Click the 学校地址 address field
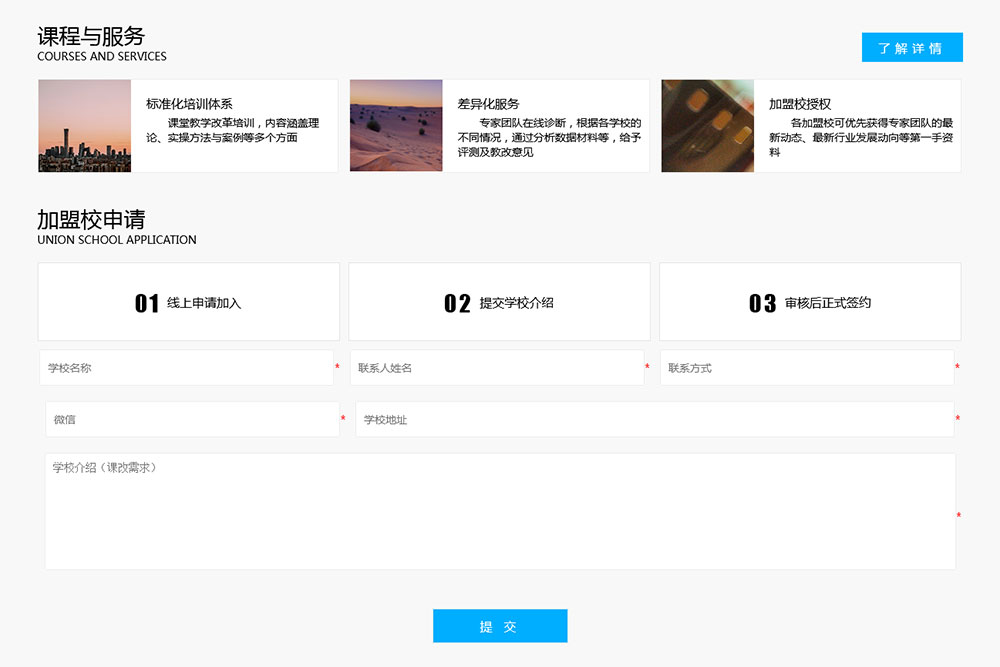This screenshot has height=667, width=1000. (x=654, y=420)
